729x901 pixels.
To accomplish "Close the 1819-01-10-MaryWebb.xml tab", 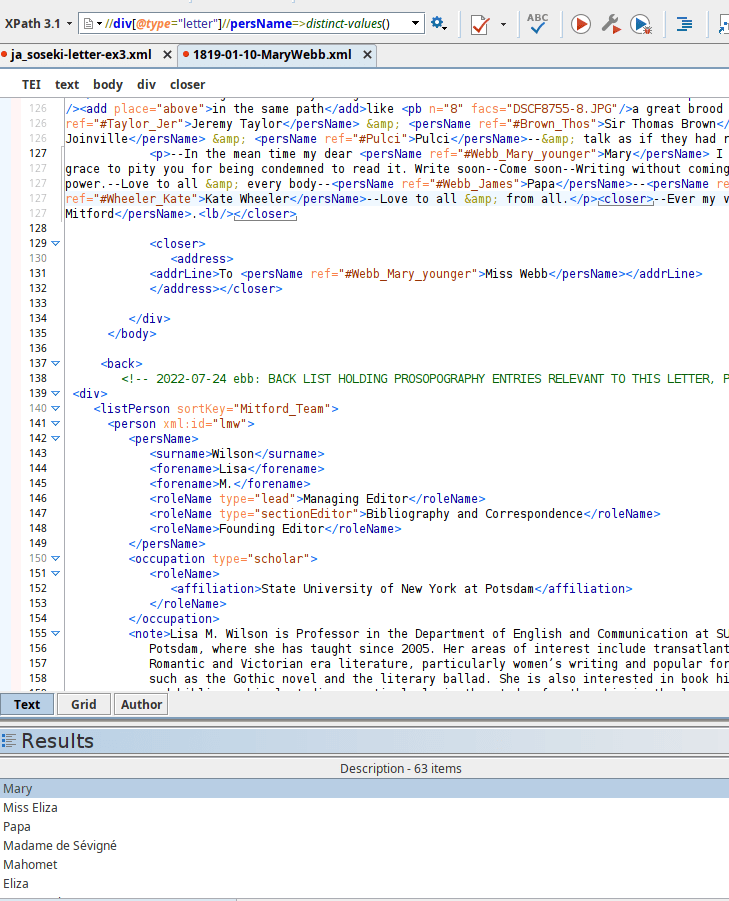I will [367, 55].
